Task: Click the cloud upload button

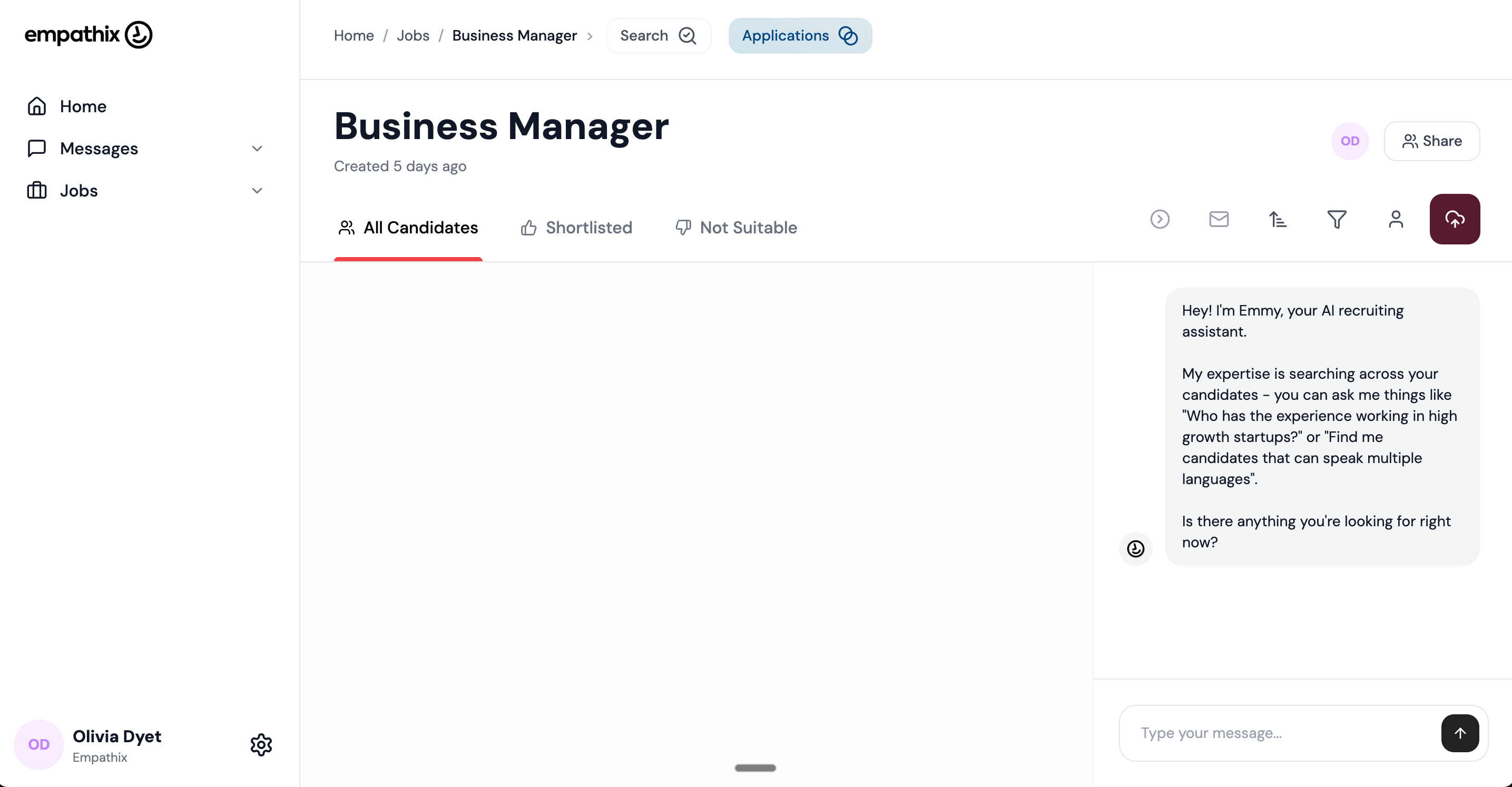Action: click(1454, 219)
